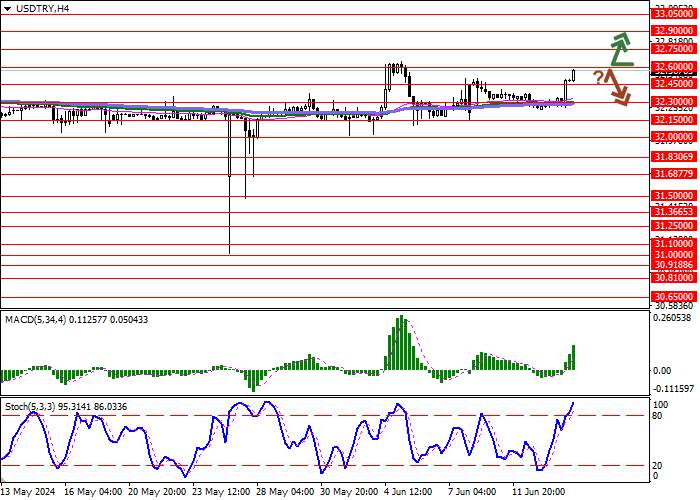The height and width of the screenshot is (500, 700).
Task: Select the 31.83069 price level label
Action: (x=674, y=157)
